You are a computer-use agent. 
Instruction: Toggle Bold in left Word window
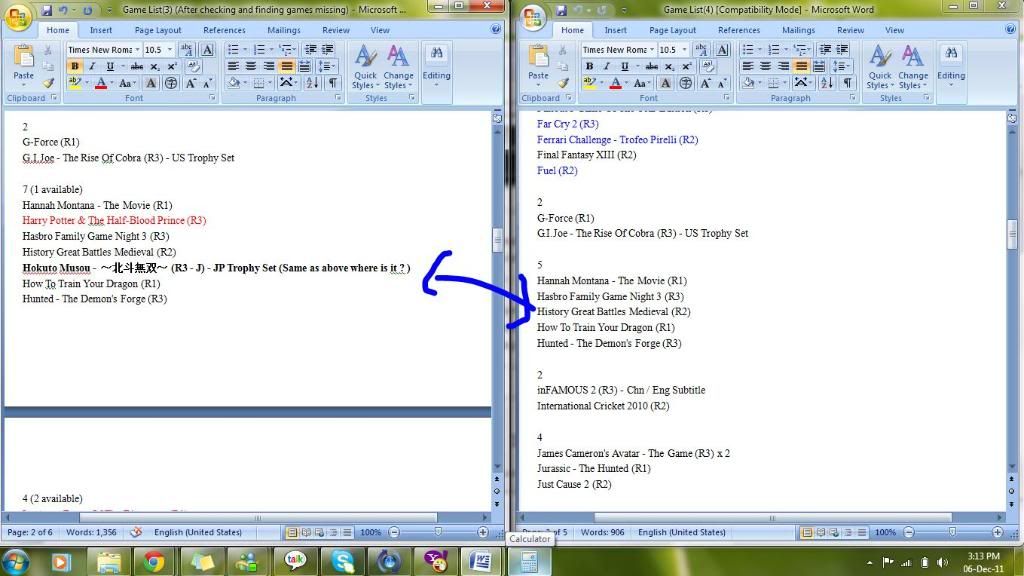click(75, 67)
